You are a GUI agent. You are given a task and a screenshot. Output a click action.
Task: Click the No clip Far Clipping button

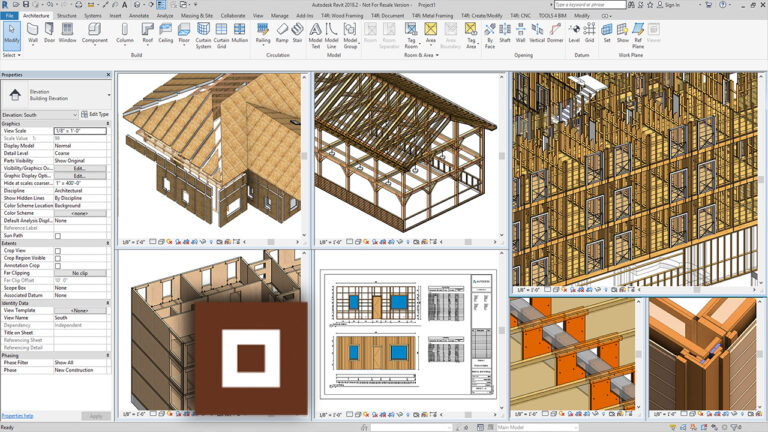point(80,273)
